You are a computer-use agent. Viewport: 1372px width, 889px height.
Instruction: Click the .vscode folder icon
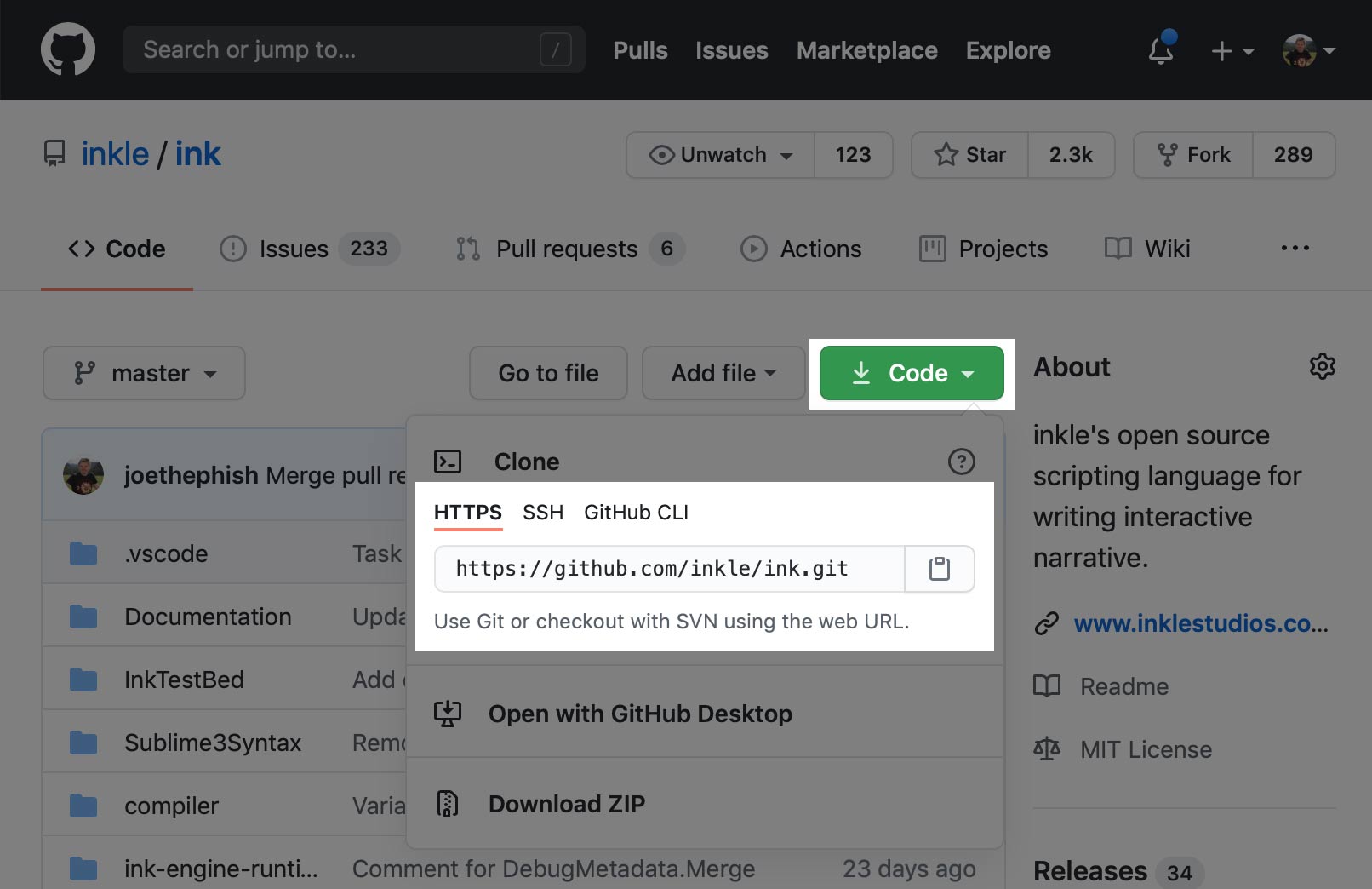point(83,553)
